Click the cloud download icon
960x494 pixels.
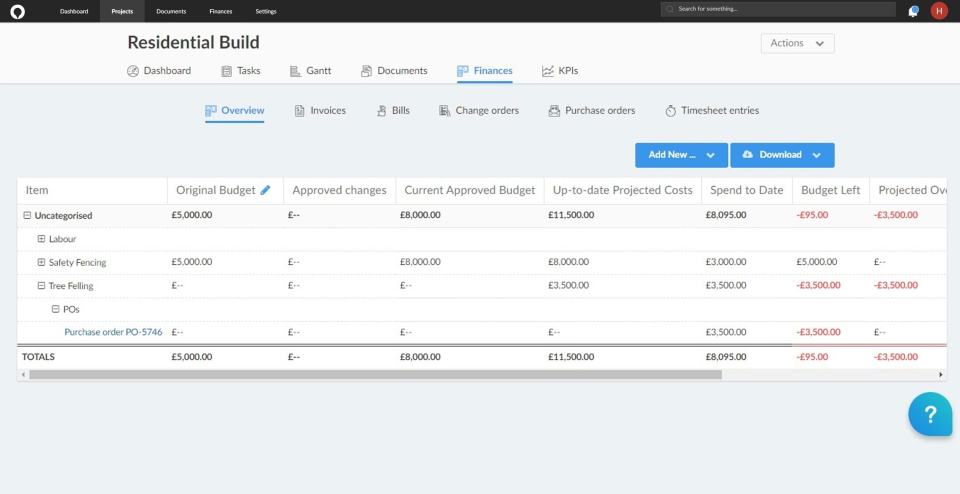pyautogui.click(x=748, y=155)
